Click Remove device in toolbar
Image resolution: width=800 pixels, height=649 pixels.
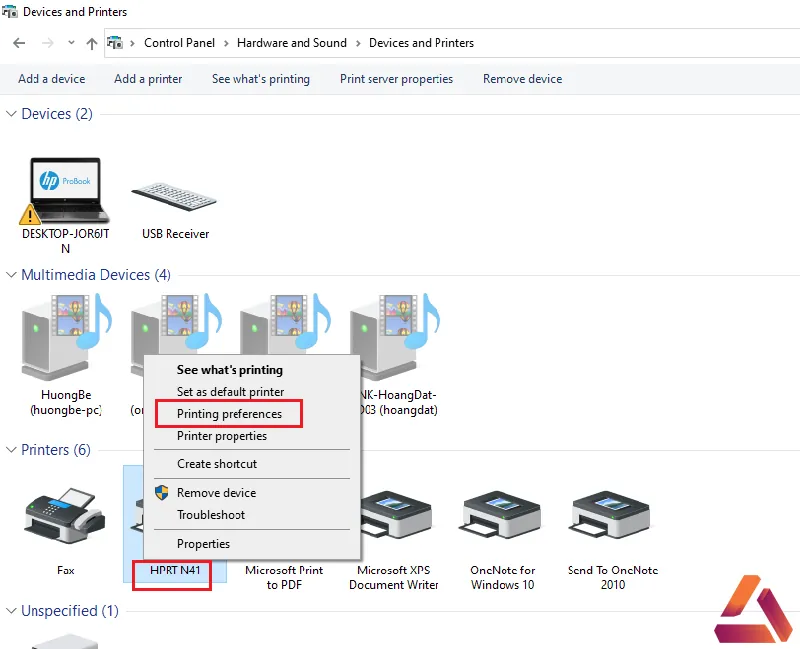click(x=522, y=79)
